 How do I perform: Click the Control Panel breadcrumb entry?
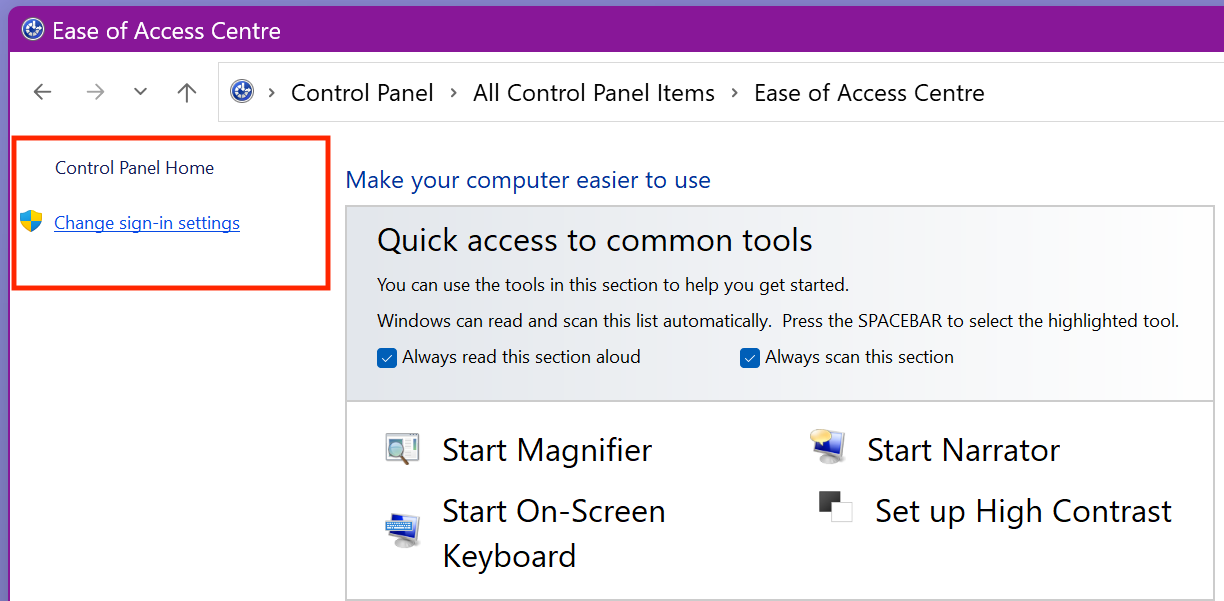(x=362, y=92)
